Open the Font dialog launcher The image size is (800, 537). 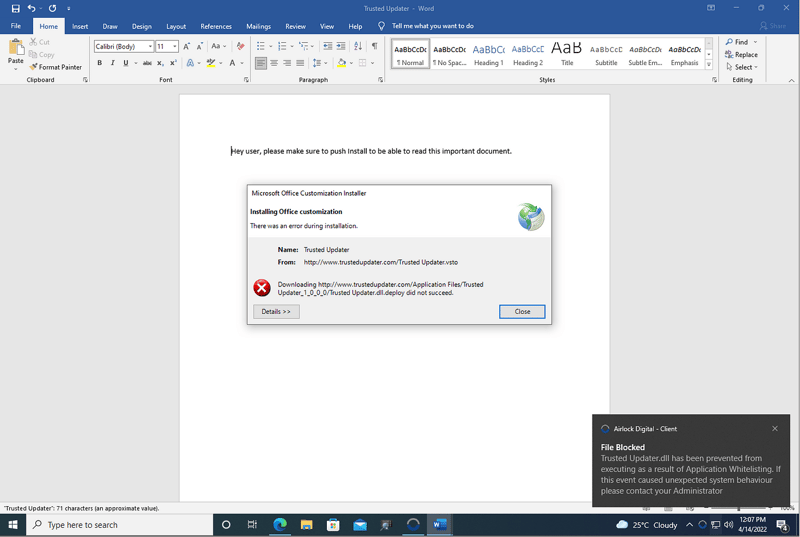click(x=246, y=80)
